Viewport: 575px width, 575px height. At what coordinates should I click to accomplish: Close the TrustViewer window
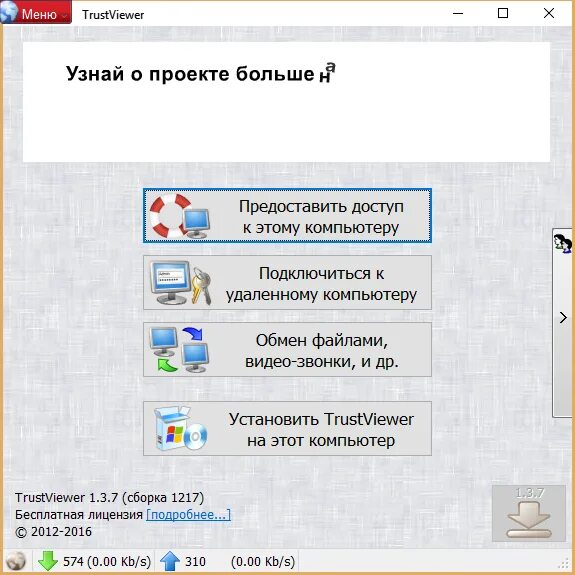[x=549, y=14]
